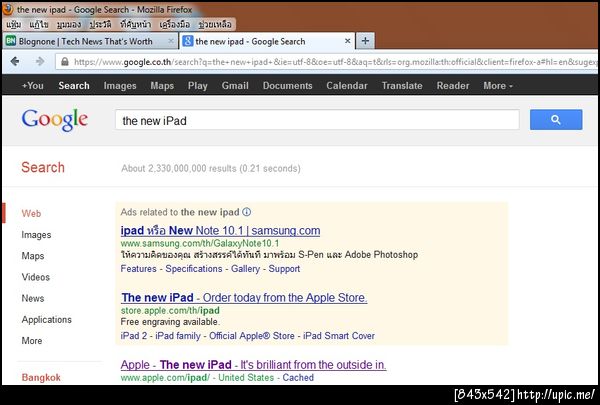Click the padlock site identity icon
Image resolution: width=600 pixels, height=405 pixels.
point(65,62)
